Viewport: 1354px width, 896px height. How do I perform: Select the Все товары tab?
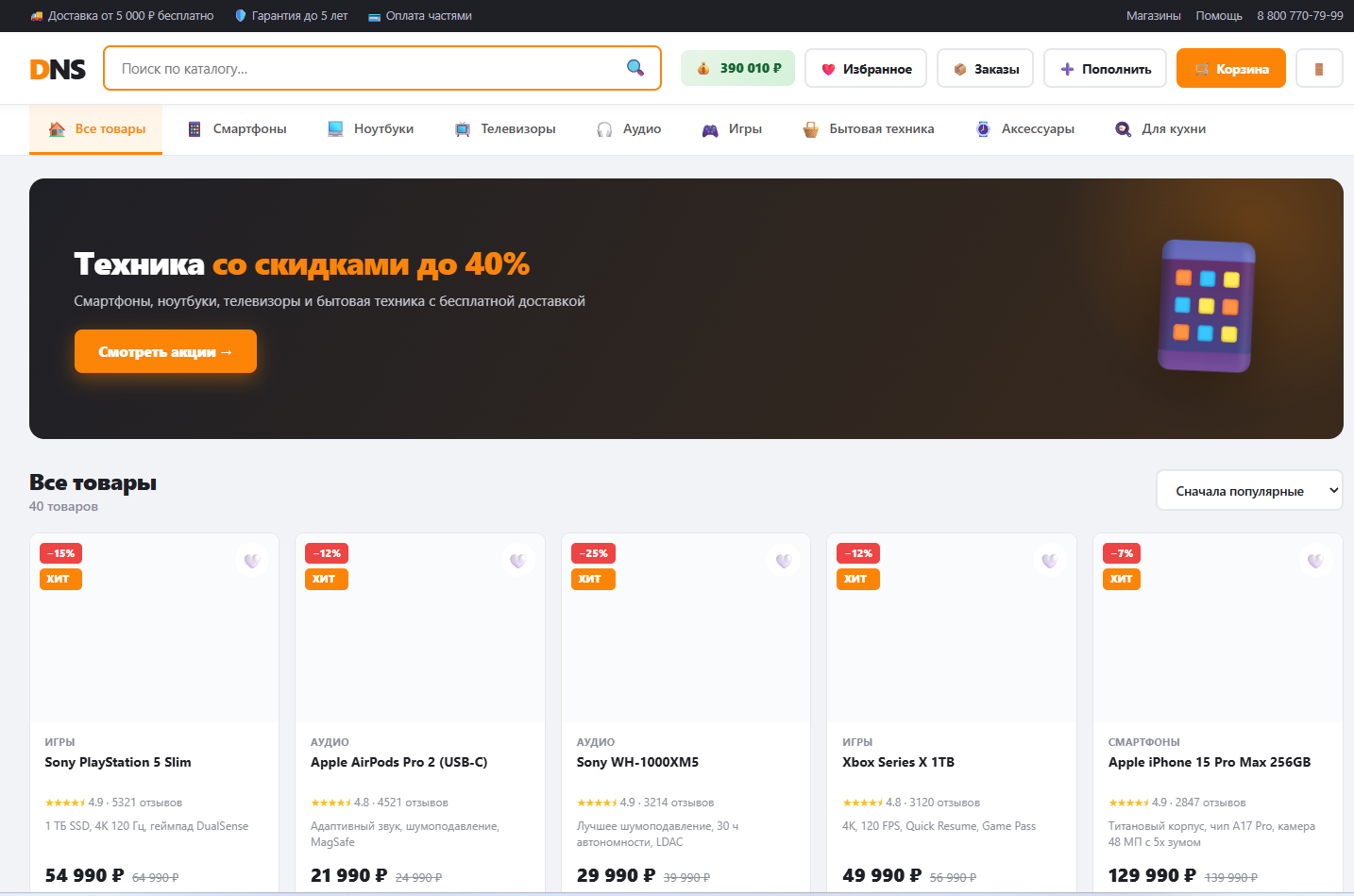[x=96, y=129]
